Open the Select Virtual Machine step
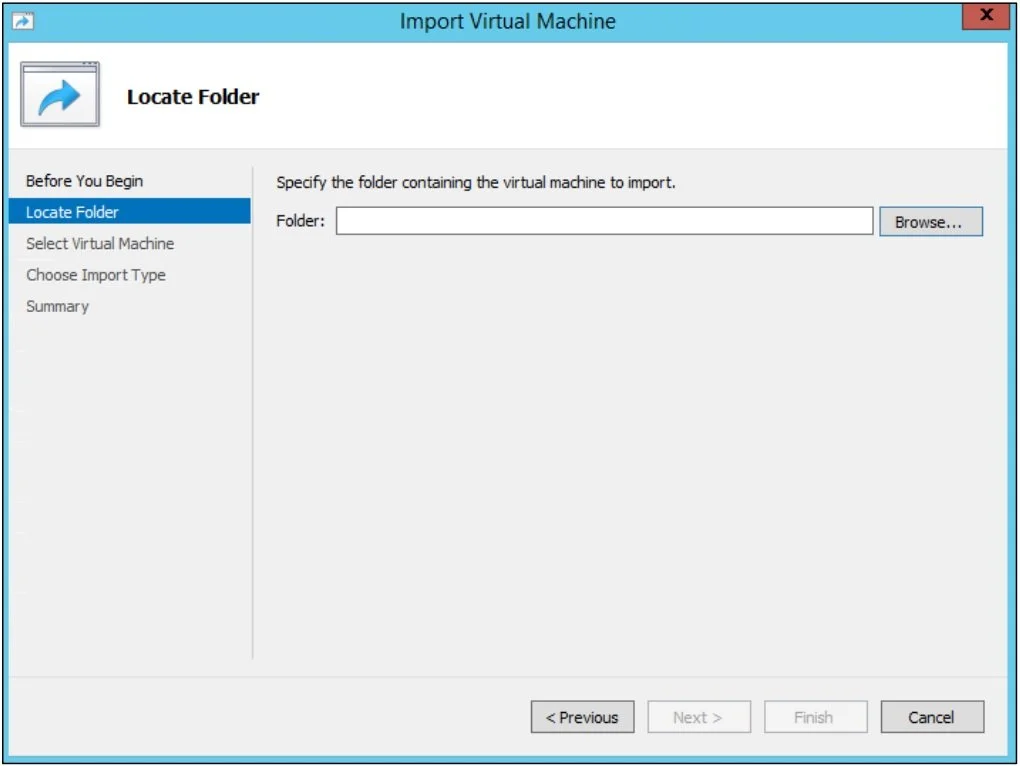Viewport: 1020px width, 766px height. [x=100, y=243]
